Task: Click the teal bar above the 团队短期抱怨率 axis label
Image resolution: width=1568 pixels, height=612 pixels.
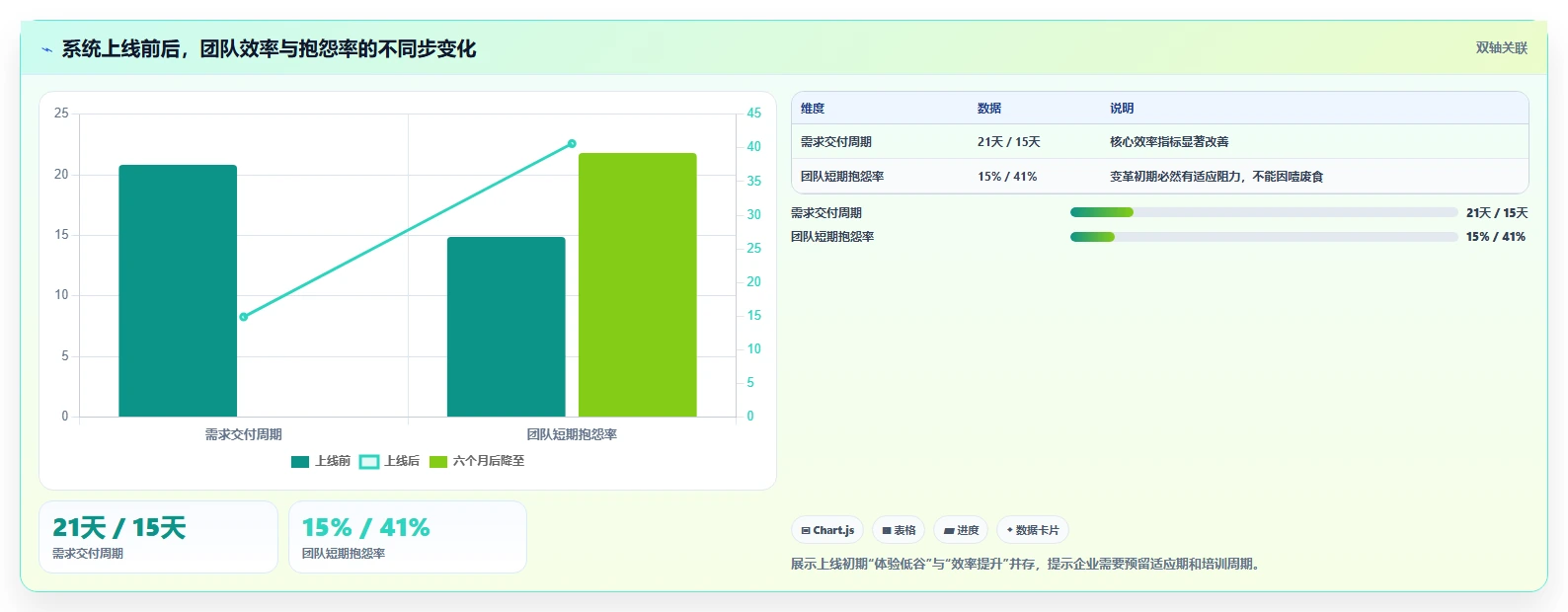Action: coord(507,327)
